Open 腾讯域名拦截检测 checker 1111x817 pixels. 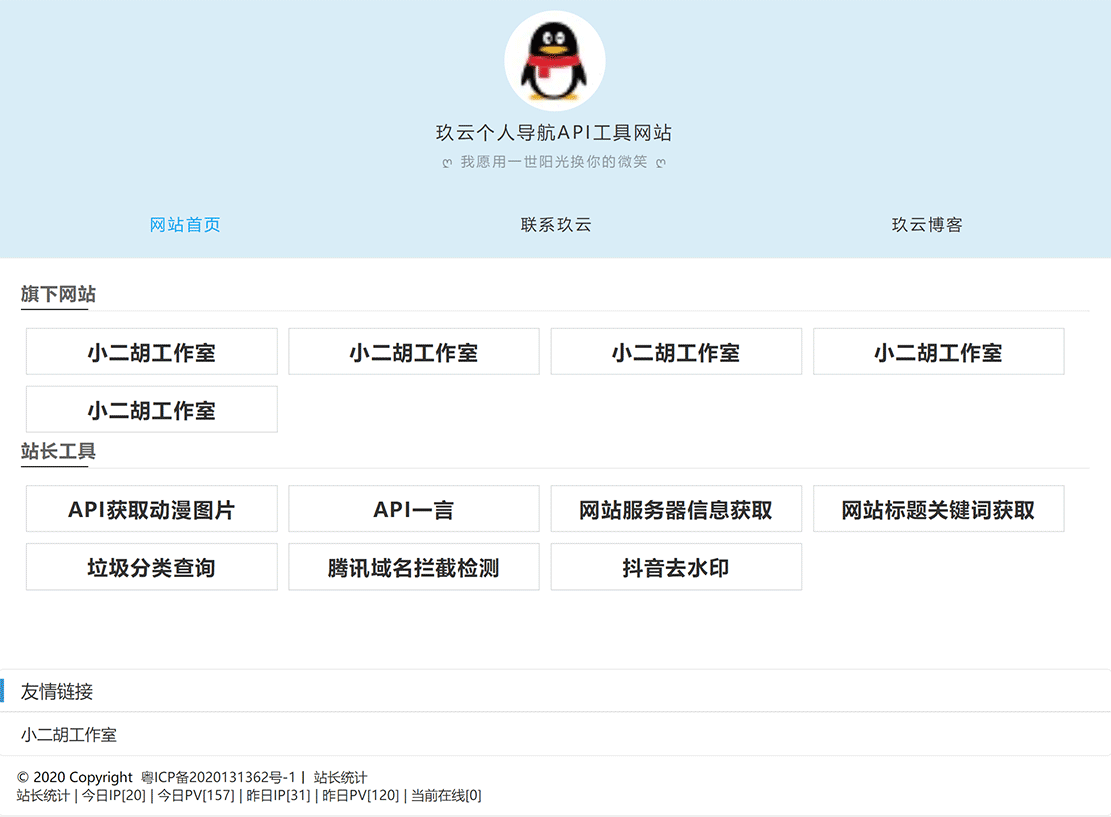click(413, 566)
